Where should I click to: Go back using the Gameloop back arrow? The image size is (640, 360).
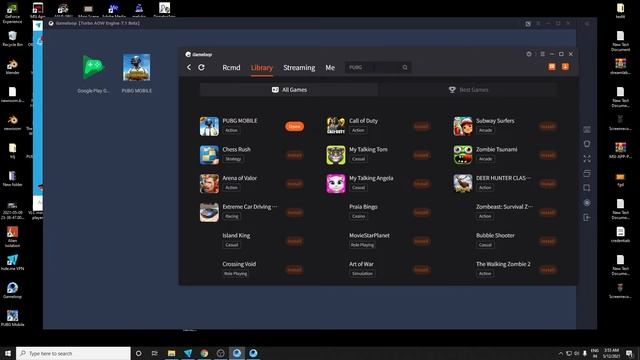click(x=189, y=67)
